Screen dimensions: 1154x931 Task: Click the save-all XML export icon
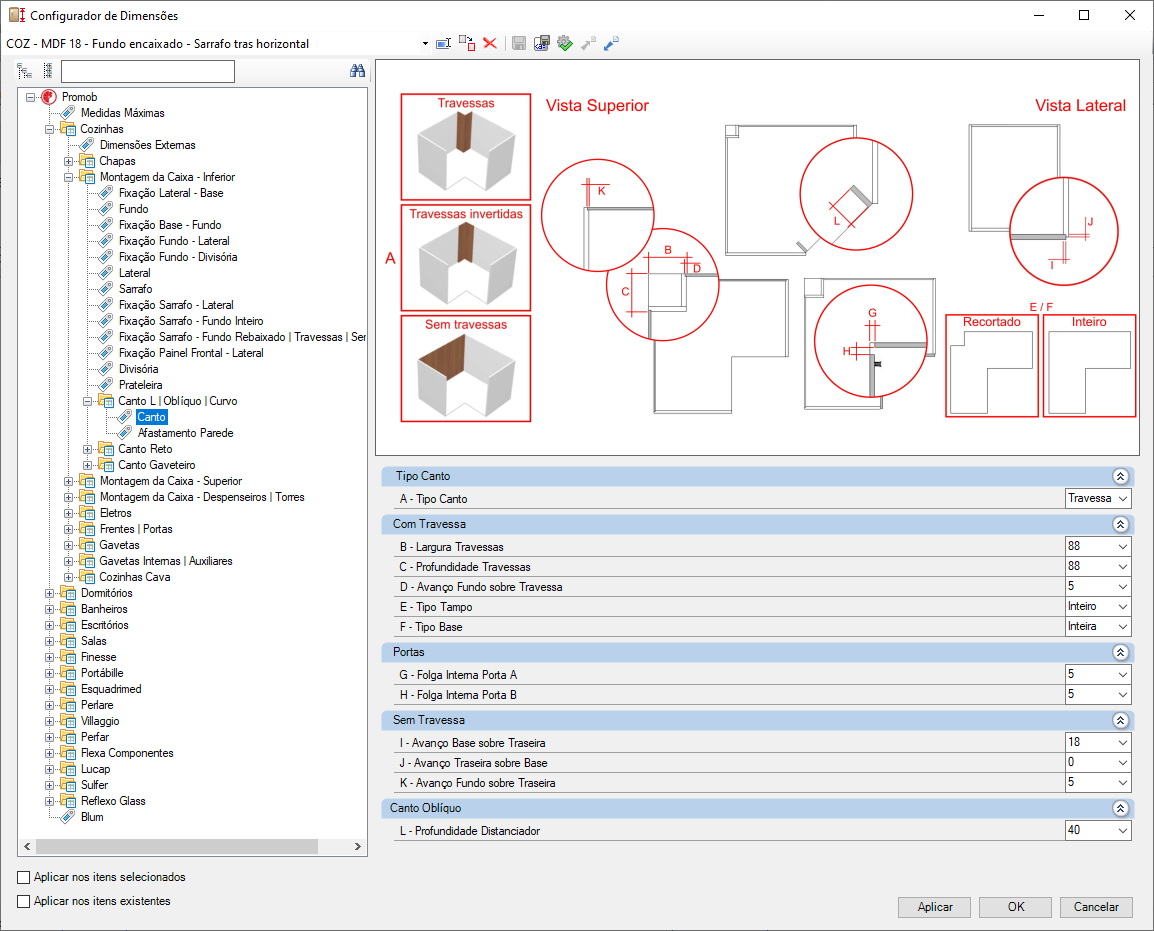click(542, 43)
